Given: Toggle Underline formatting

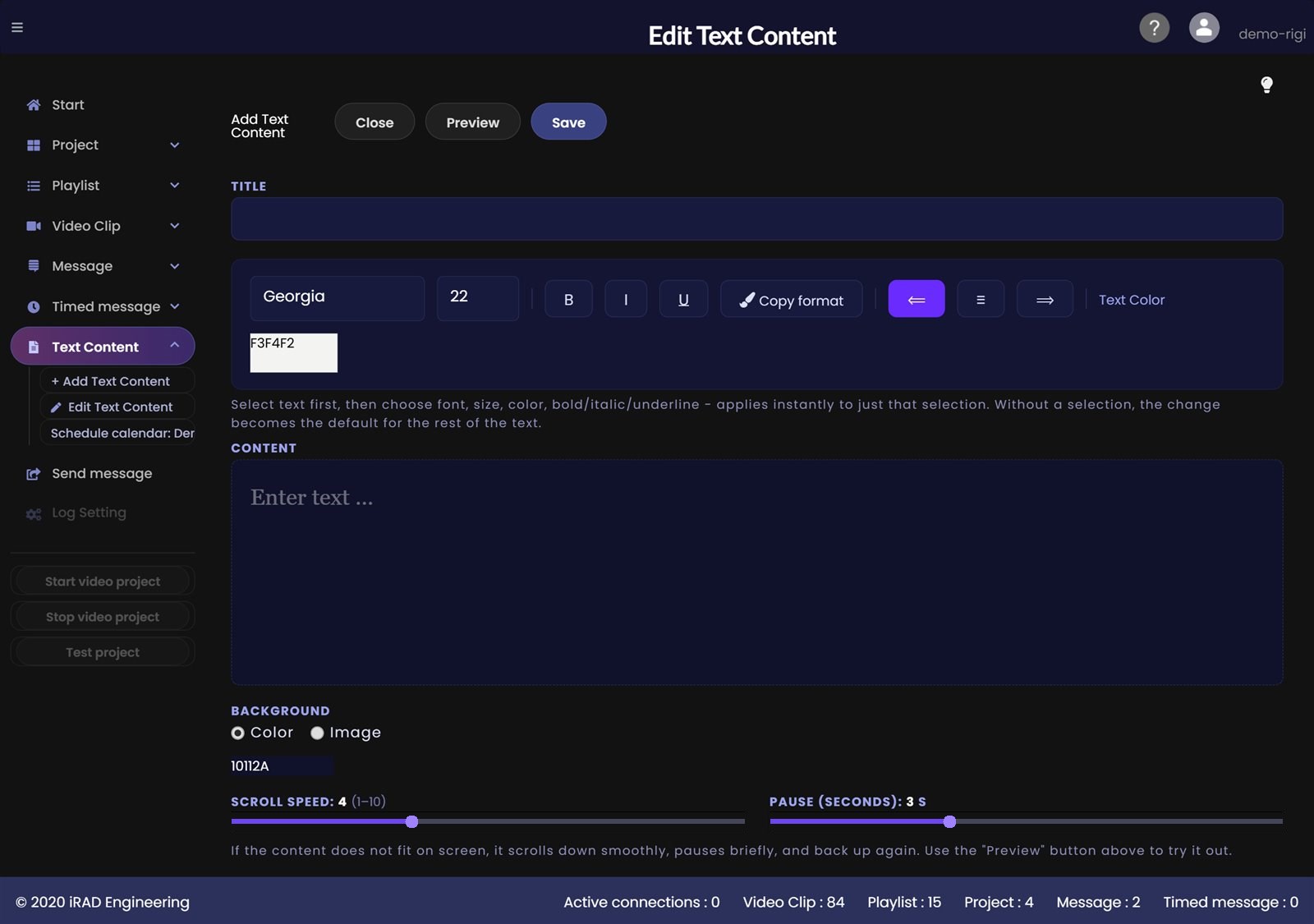Looking at the screenshot, I should [x=683, y=300].
